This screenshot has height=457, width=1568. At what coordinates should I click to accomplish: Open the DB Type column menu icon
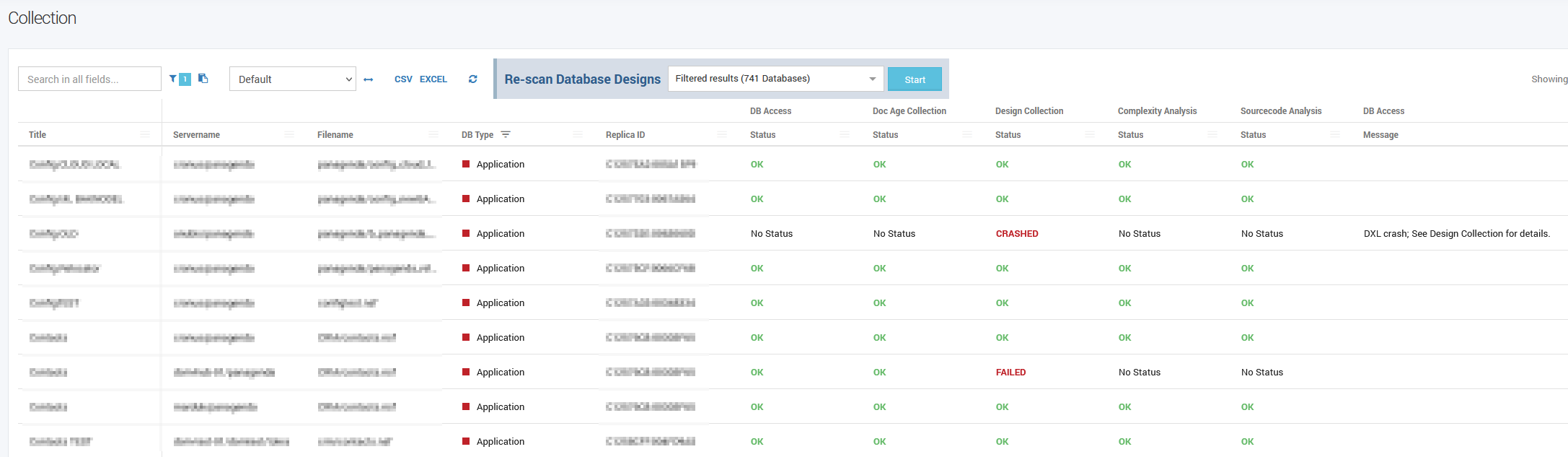point(578,135)
